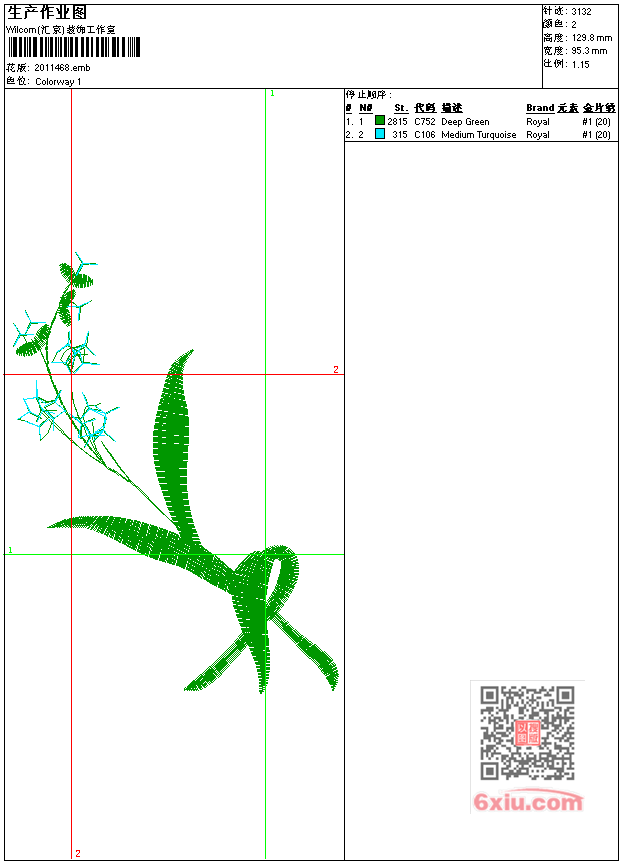Viewport: 620px width, 861px height.
Task: Select the stitch count '315' cell
Action: 400,135
